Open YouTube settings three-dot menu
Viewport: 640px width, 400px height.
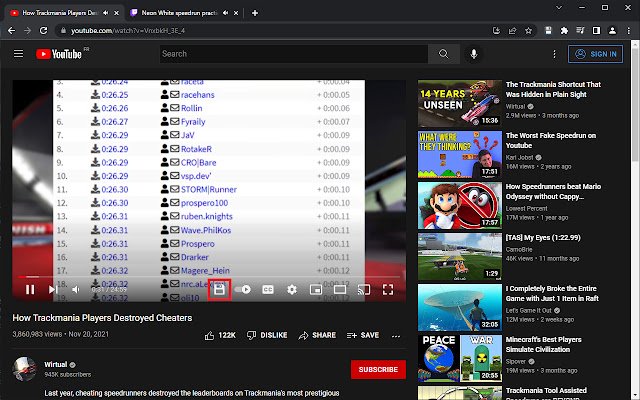tap(554, 54)
